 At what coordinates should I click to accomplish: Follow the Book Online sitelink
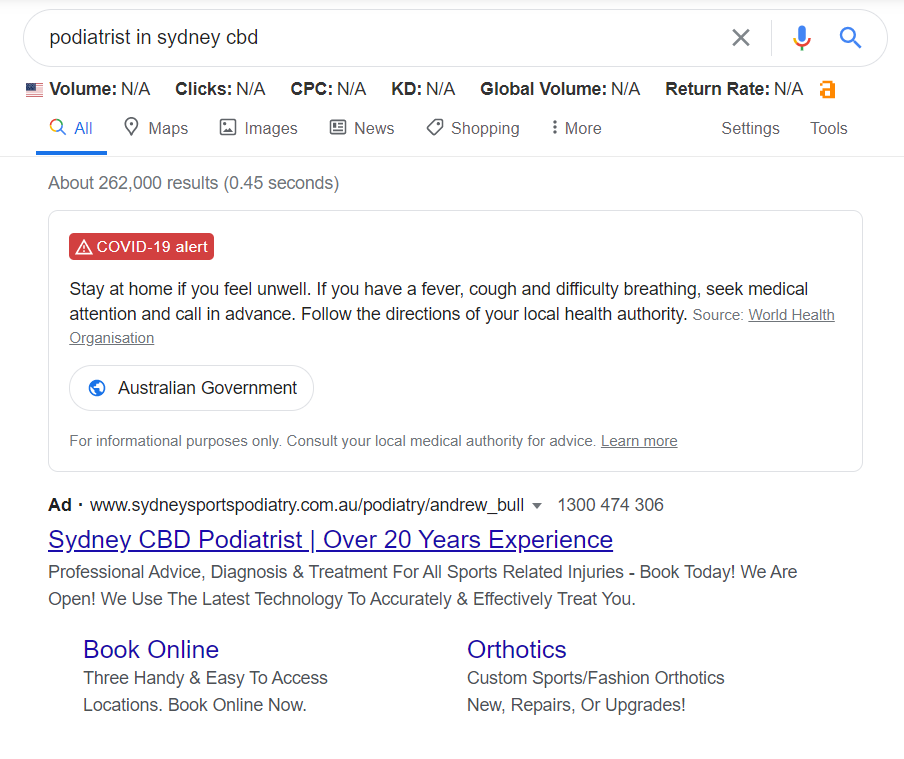click(x=151, y=650)
